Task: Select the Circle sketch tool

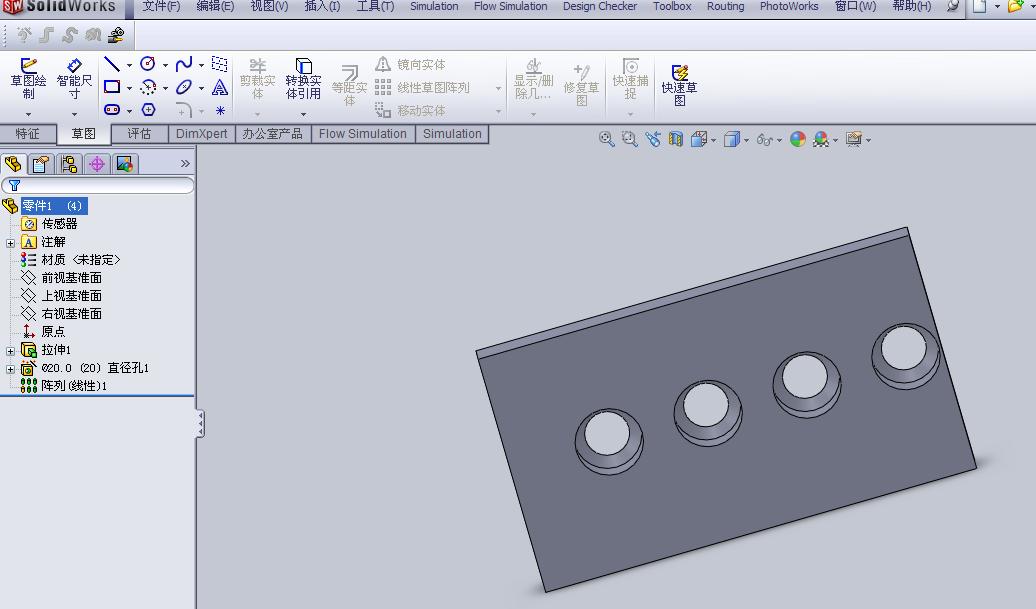Action: tap(148, 64)
